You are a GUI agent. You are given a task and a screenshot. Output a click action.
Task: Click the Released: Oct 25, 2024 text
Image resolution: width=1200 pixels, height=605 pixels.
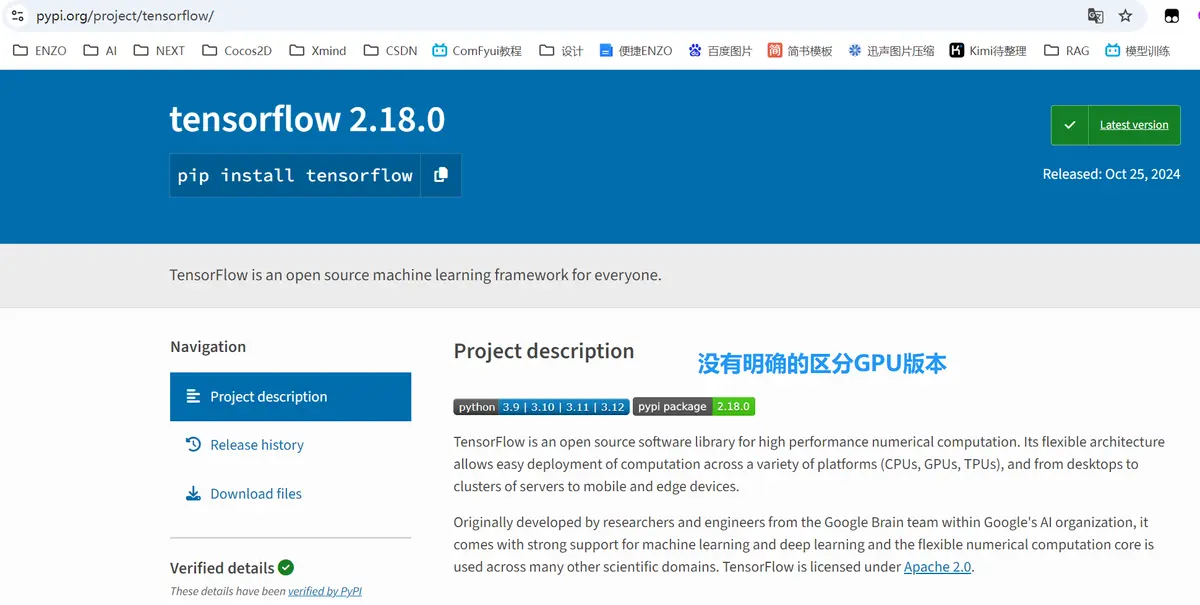(x=1111, y=174)
